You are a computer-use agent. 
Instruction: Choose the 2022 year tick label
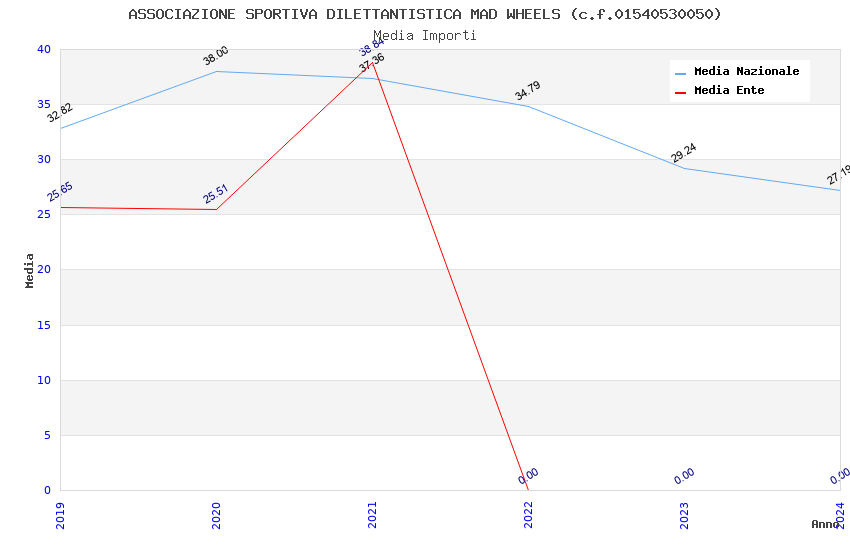pyautogui.click(x=528, y=515)
